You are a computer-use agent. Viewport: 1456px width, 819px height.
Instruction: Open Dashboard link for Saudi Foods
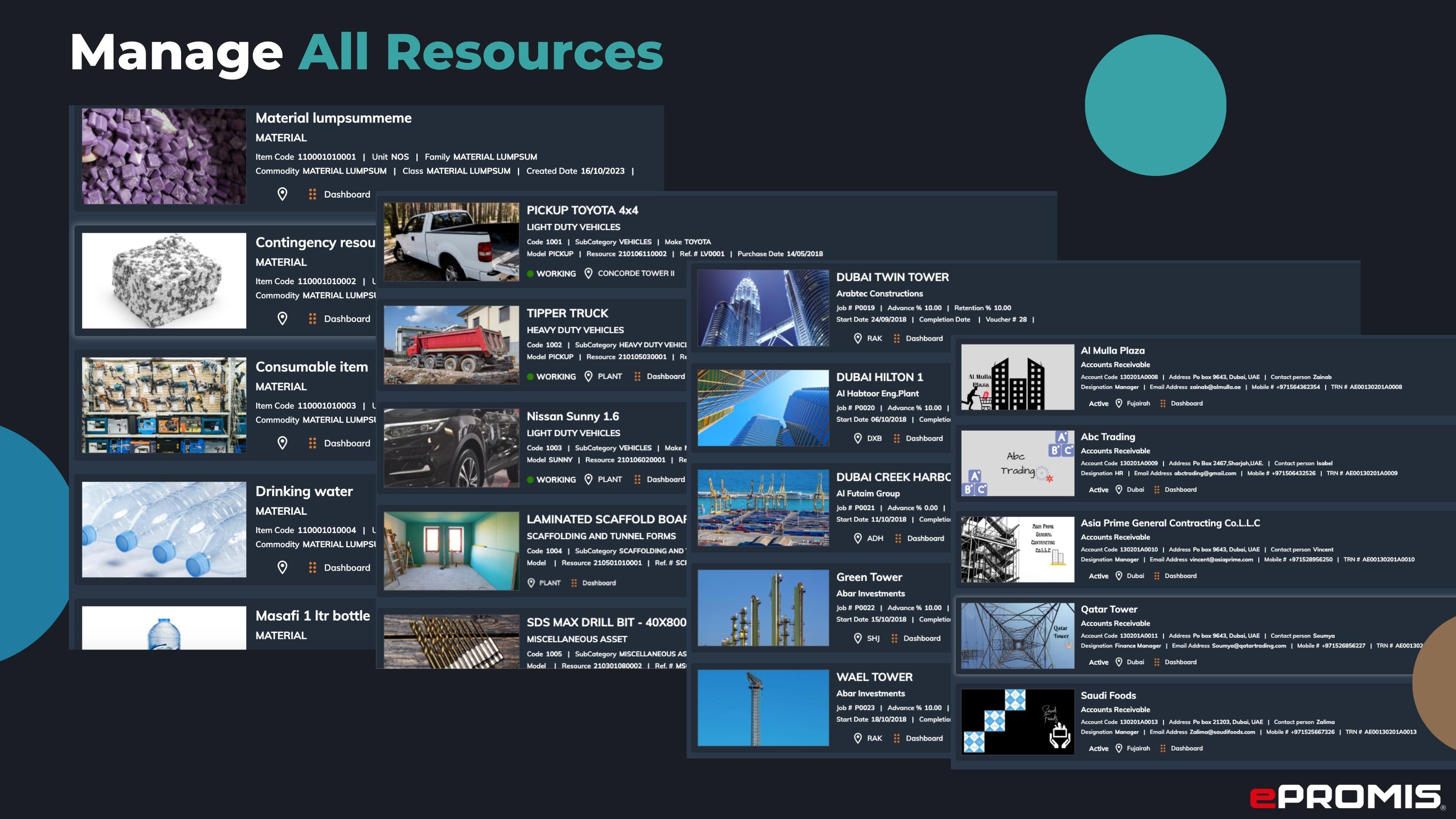click(x=1186, y=748)
